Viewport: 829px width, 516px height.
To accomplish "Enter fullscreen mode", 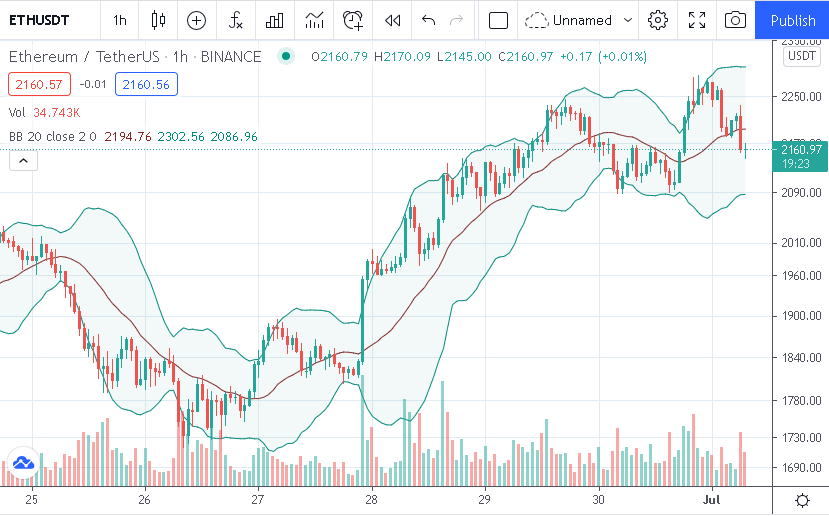I will click(x=697, y=20).
